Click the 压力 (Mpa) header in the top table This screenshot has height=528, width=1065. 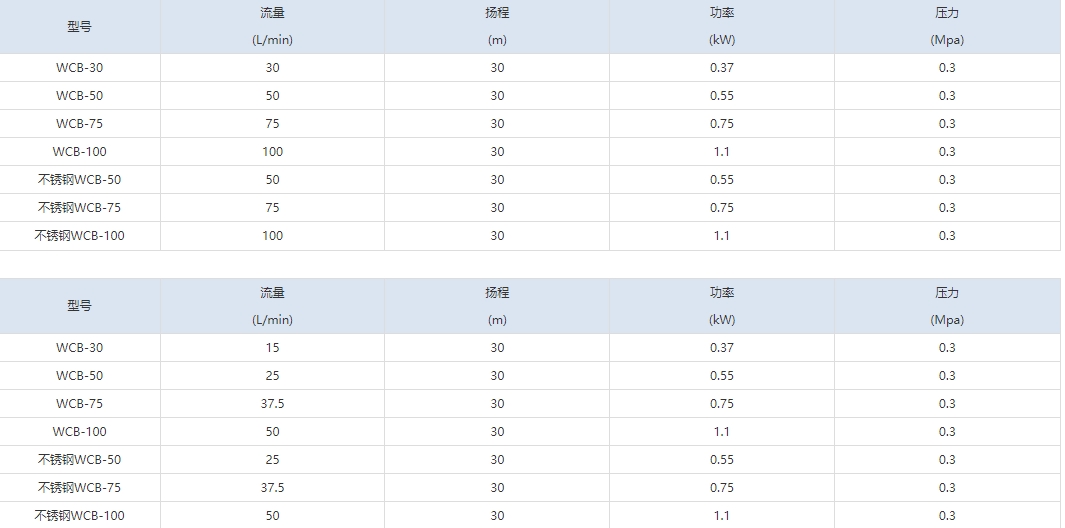947,27
